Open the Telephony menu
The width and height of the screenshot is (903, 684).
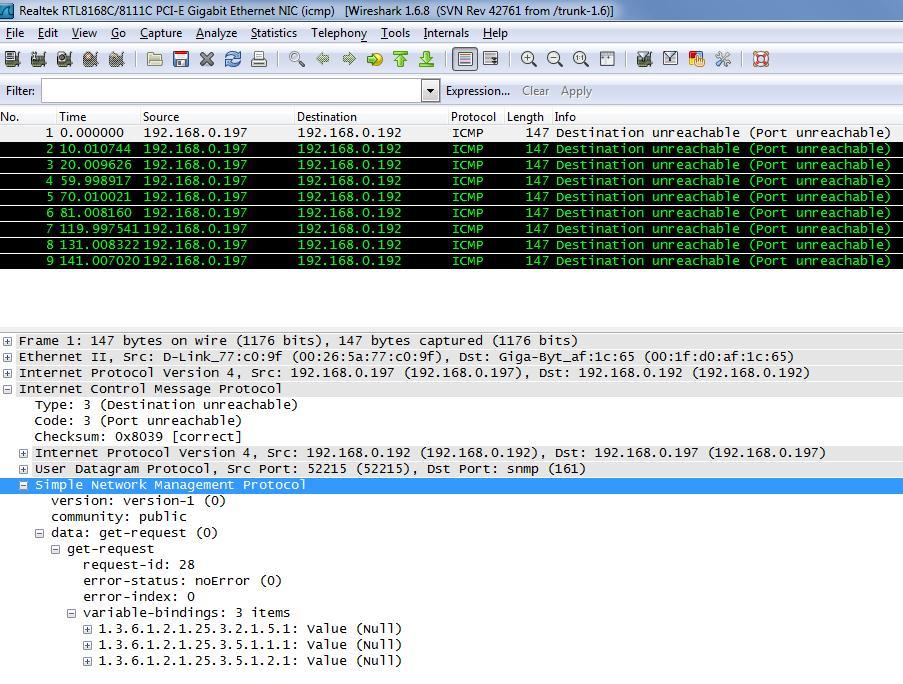coord(339,33)
